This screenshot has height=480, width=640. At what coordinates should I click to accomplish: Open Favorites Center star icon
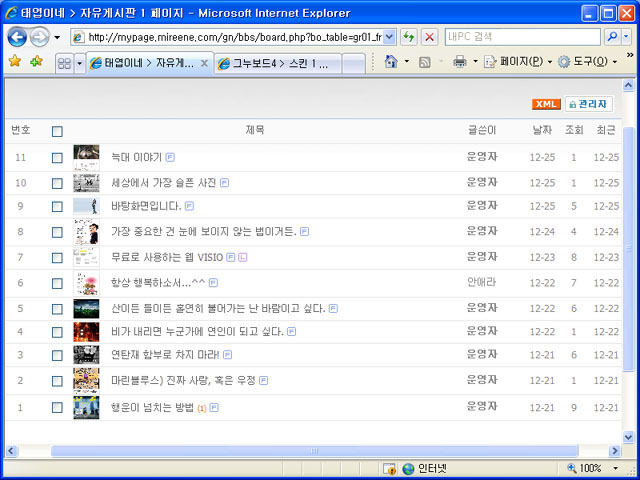[x=14, y=62]
